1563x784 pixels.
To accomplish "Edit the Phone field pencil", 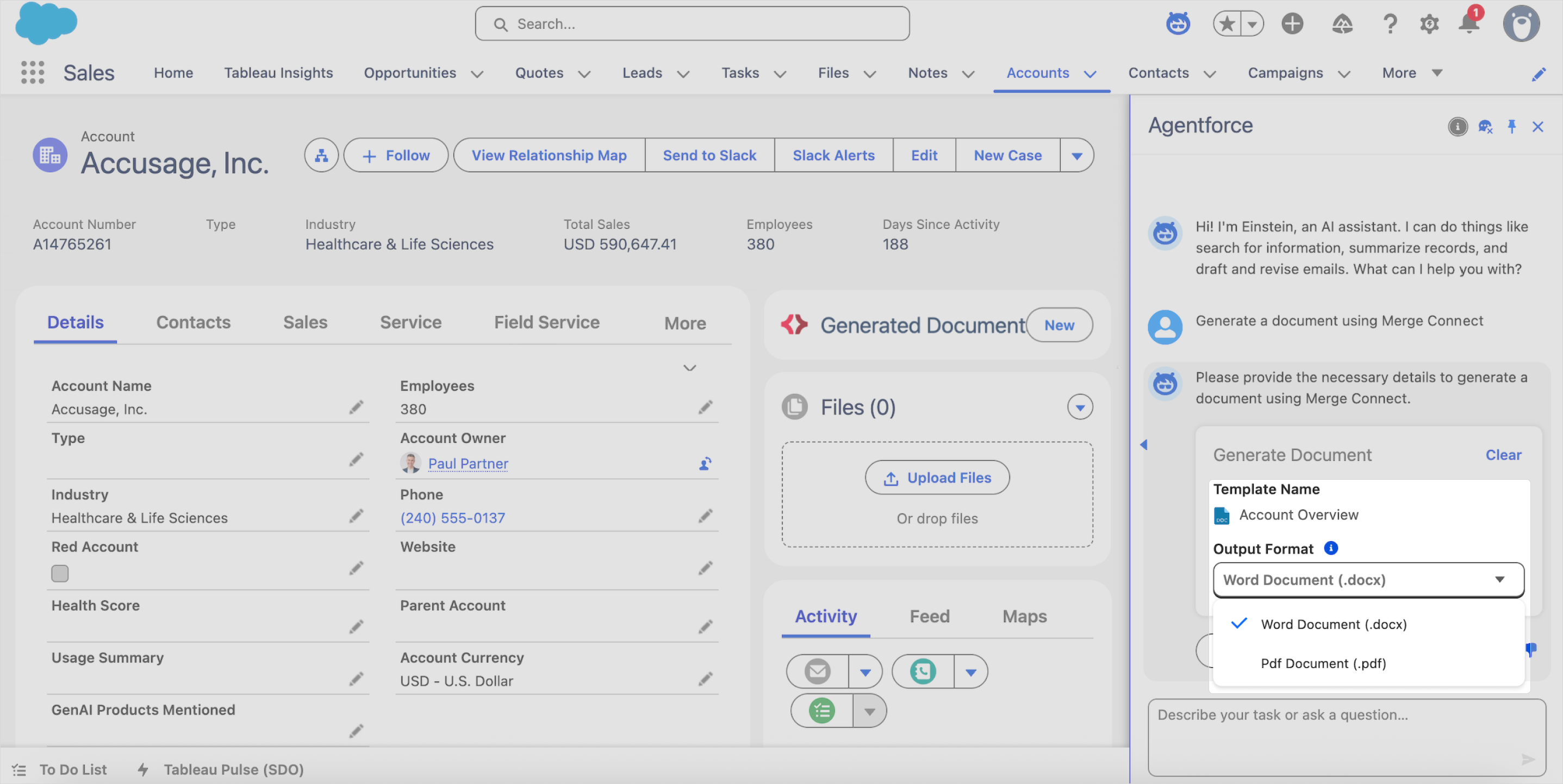I will pos(705,516).
